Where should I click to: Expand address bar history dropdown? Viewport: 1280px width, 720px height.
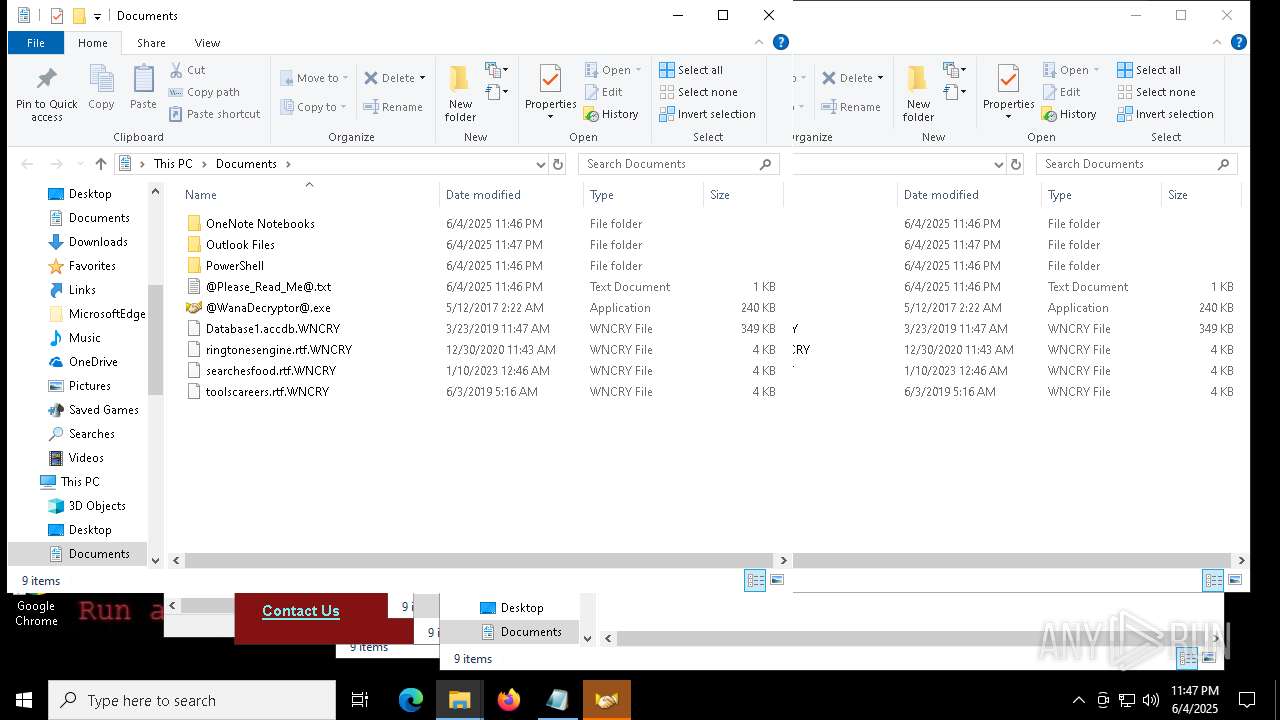(541, 164)
